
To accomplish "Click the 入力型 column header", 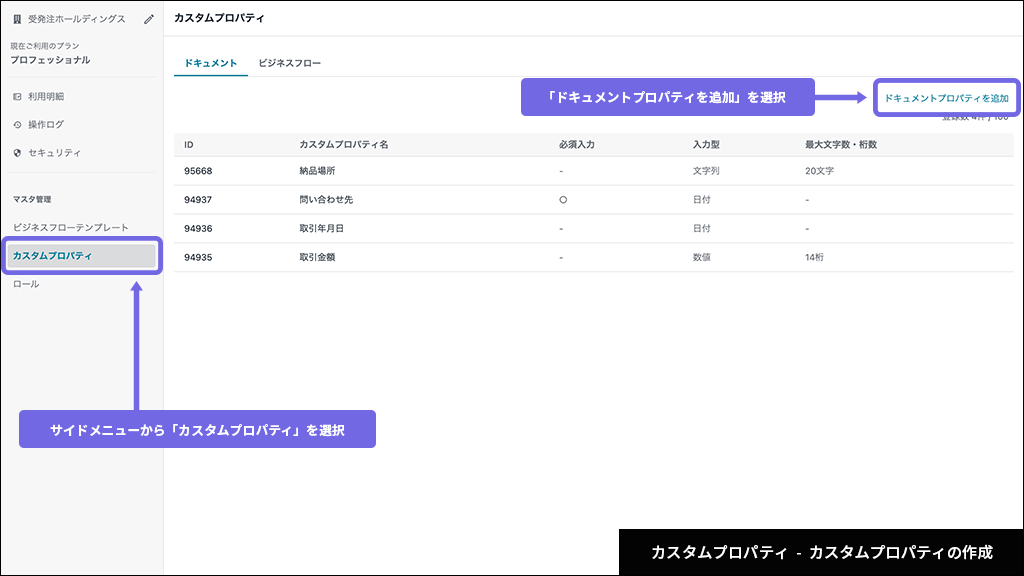I will coord(706,145).
